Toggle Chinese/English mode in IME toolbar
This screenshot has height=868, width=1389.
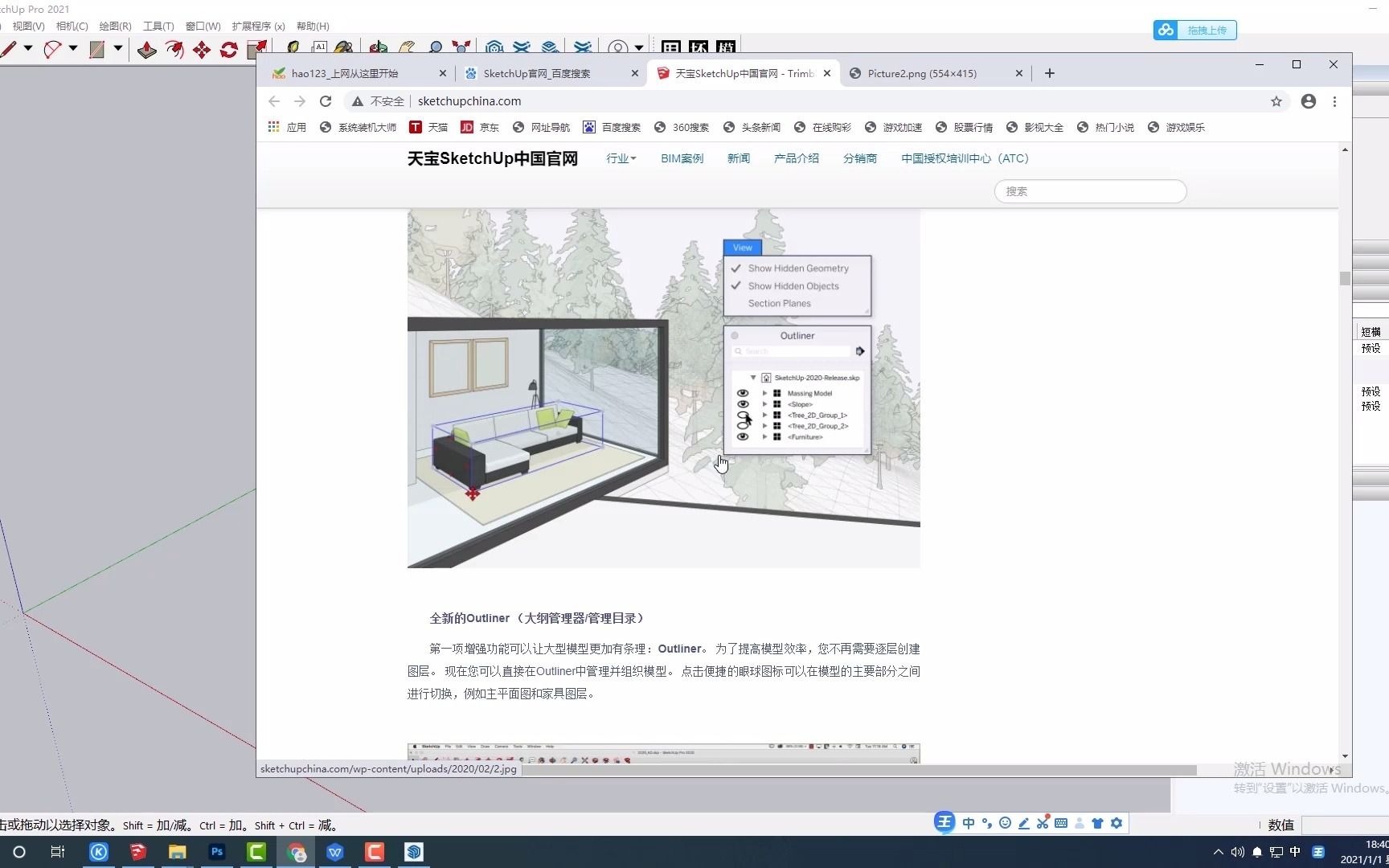coord(969,823)
